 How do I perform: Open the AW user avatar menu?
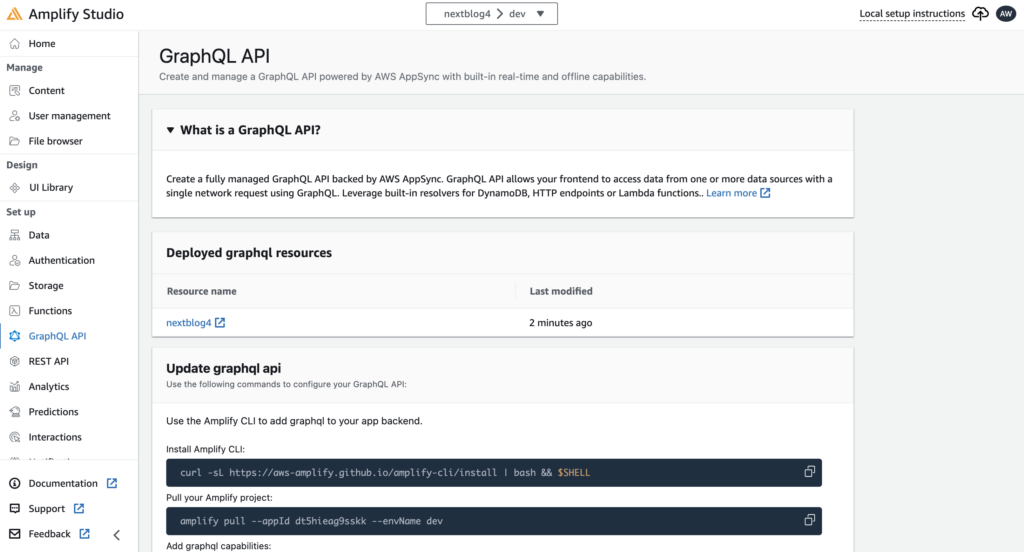tap(1006, 14)
